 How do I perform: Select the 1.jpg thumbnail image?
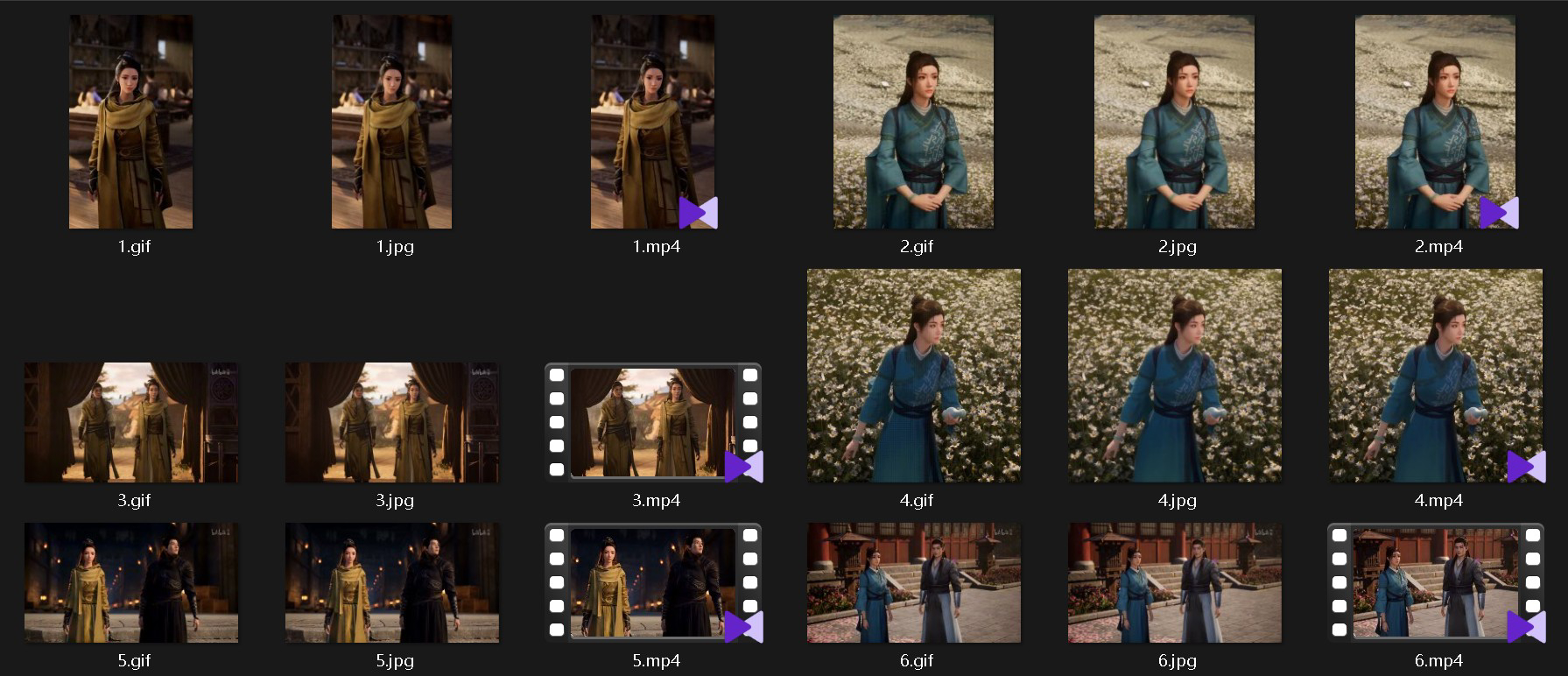coord(392,122)
